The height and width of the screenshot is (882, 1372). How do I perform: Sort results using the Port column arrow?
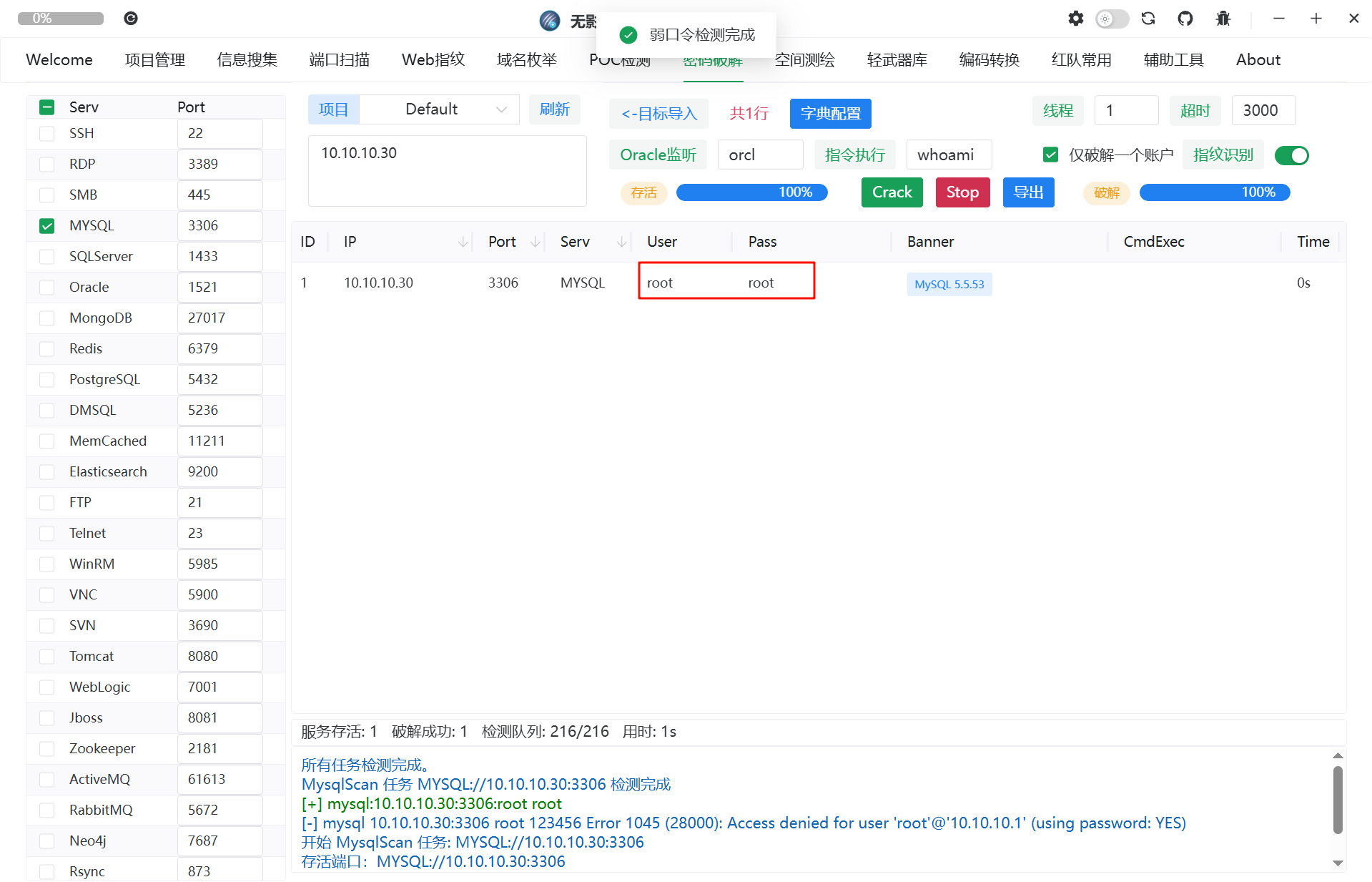tap(535, 242)
